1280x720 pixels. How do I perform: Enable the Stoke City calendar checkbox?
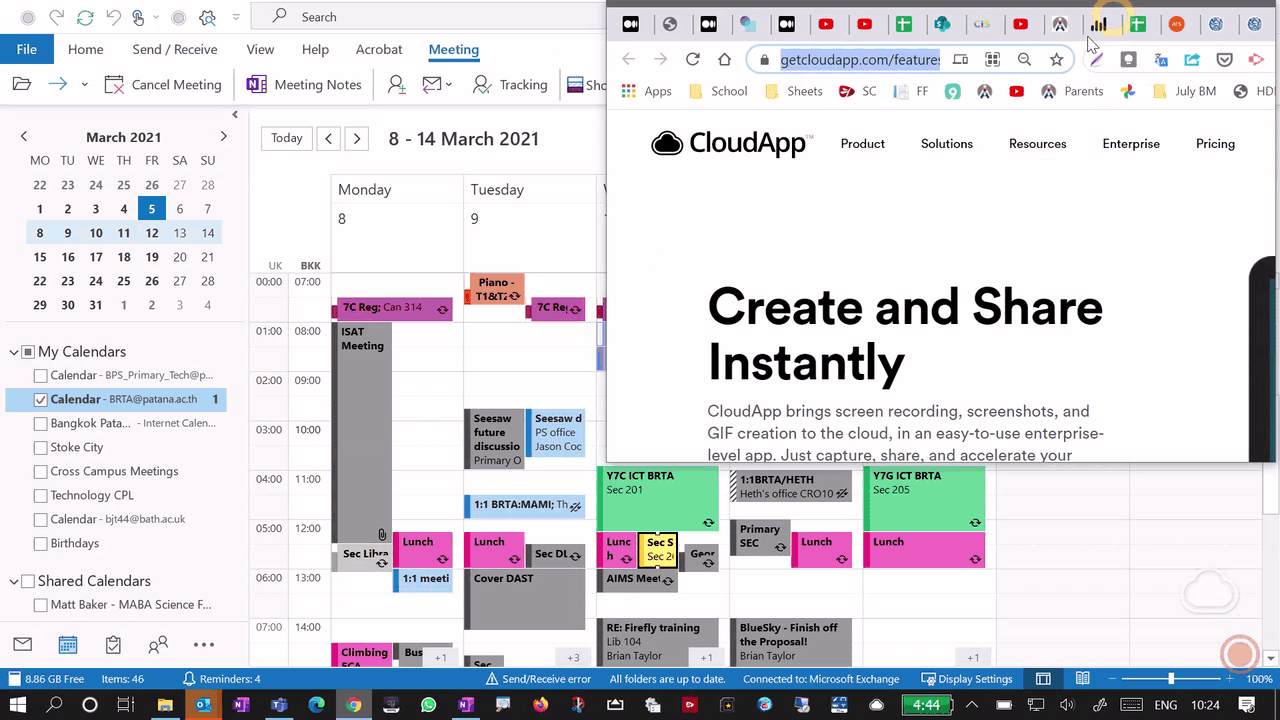click(x=40, y=448)
